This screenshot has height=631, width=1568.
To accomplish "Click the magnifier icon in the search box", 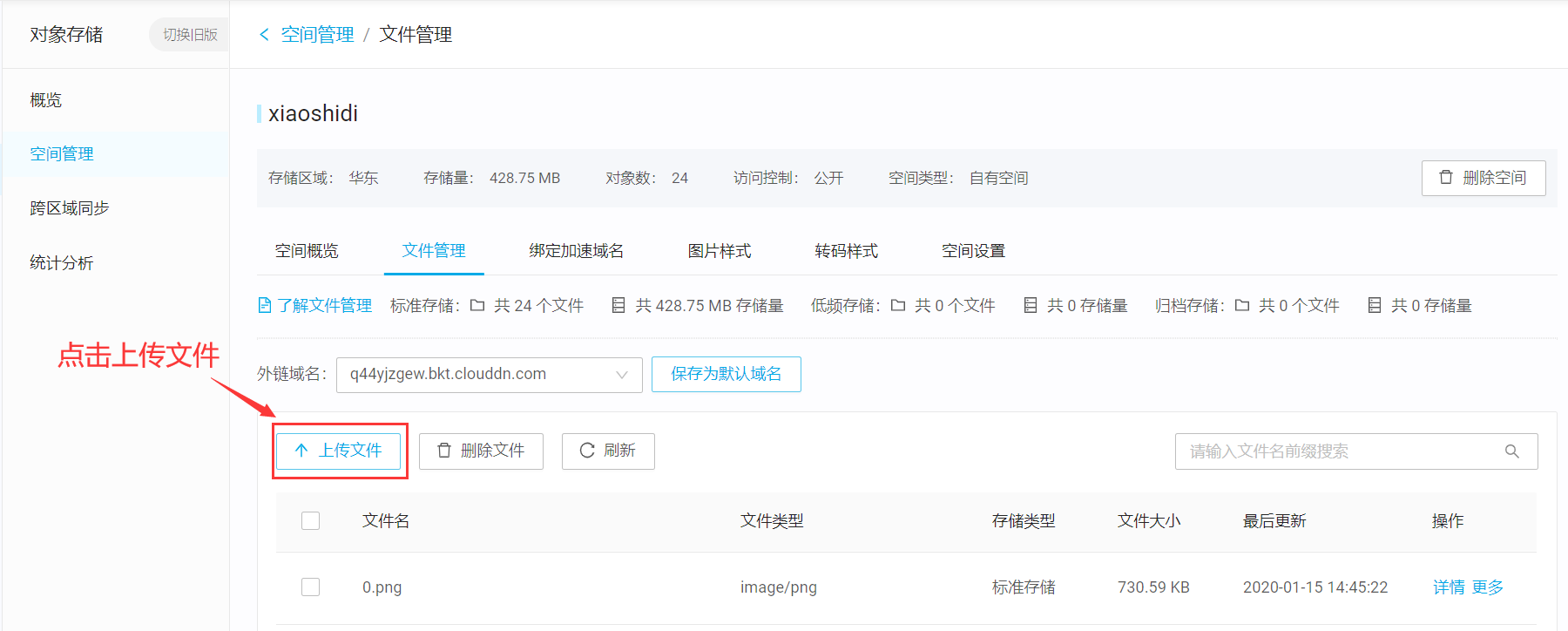I will pyautogui.click(x=1512, y=451).
